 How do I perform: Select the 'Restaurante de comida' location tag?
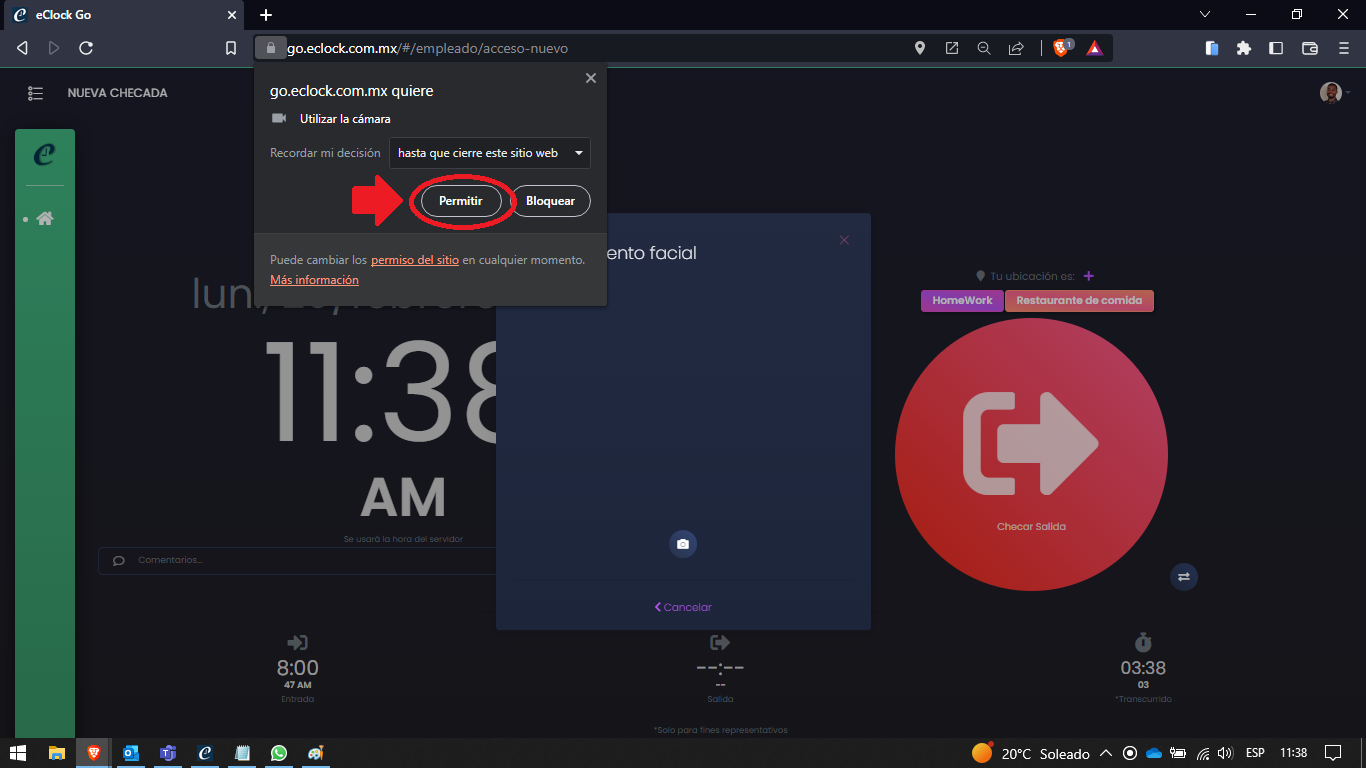click(x=1079, y=300)
